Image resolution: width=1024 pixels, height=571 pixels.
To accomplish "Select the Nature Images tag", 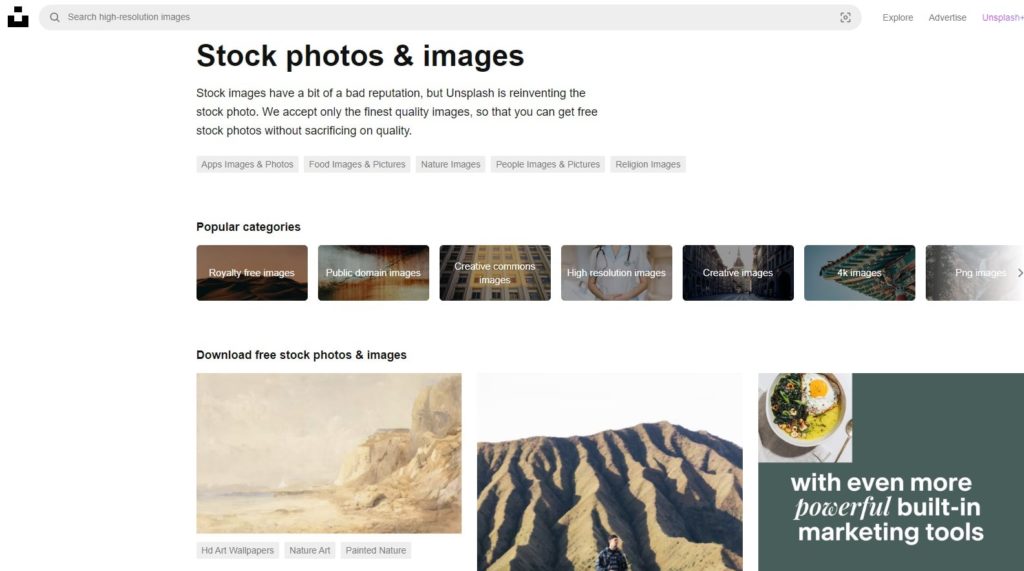I will (450, 164).
